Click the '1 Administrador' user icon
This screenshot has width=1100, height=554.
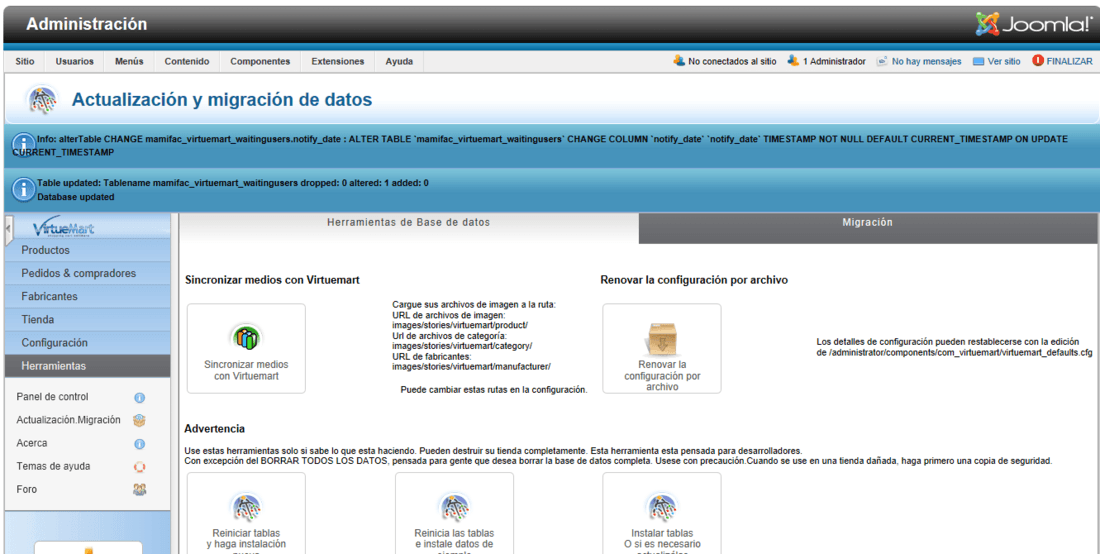click(793, 61)
